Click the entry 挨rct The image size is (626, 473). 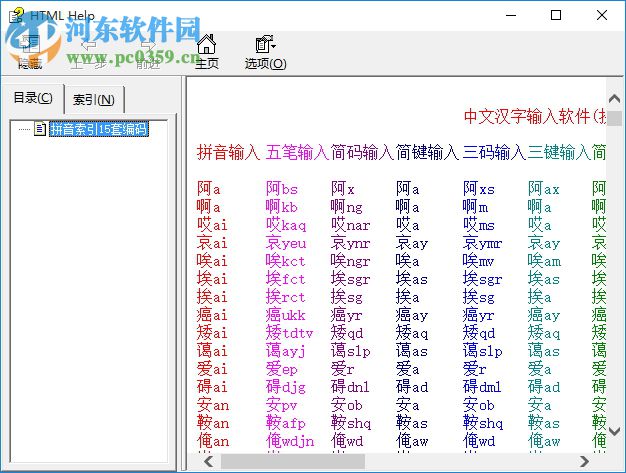(x=286, y=297)
